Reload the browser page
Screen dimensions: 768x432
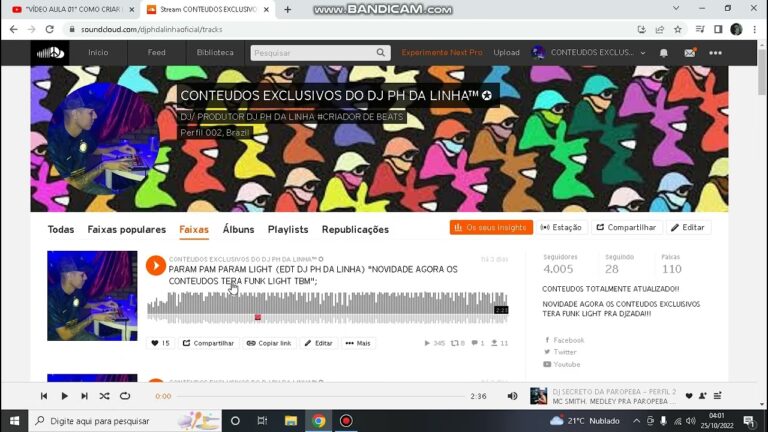click(49, 29)
